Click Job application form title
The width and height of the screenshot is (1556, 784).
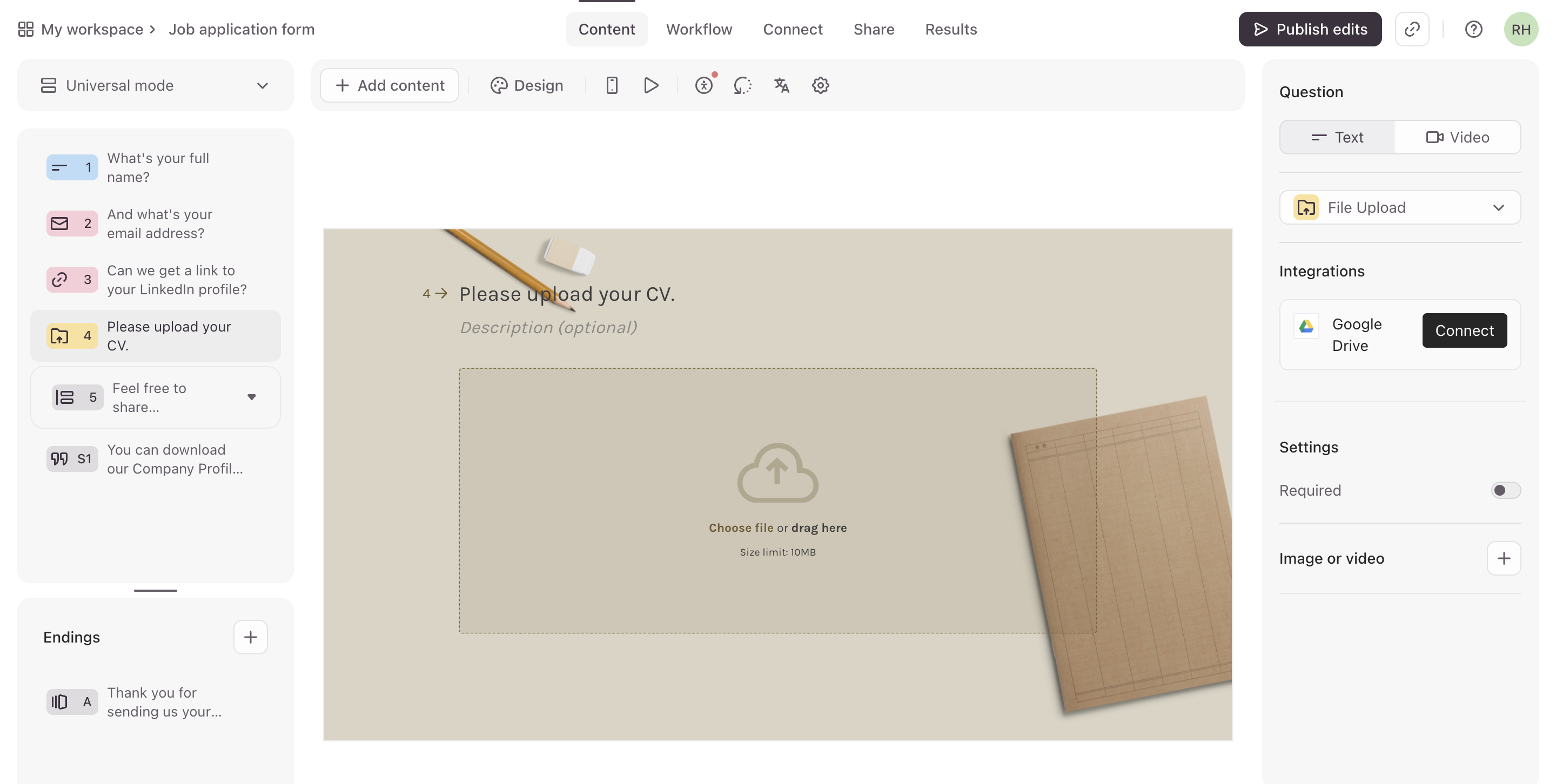coord(242,29)
